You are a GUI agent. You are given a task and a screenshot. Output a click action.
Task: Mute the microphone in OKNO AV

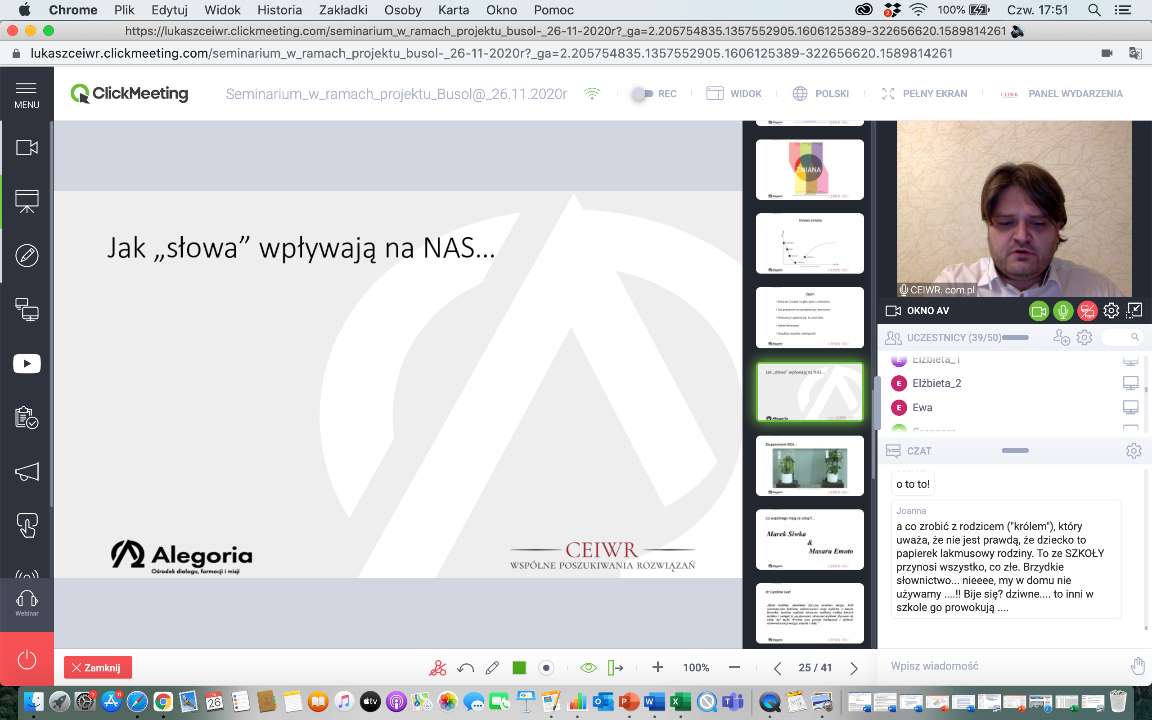tap(1063, 311)
